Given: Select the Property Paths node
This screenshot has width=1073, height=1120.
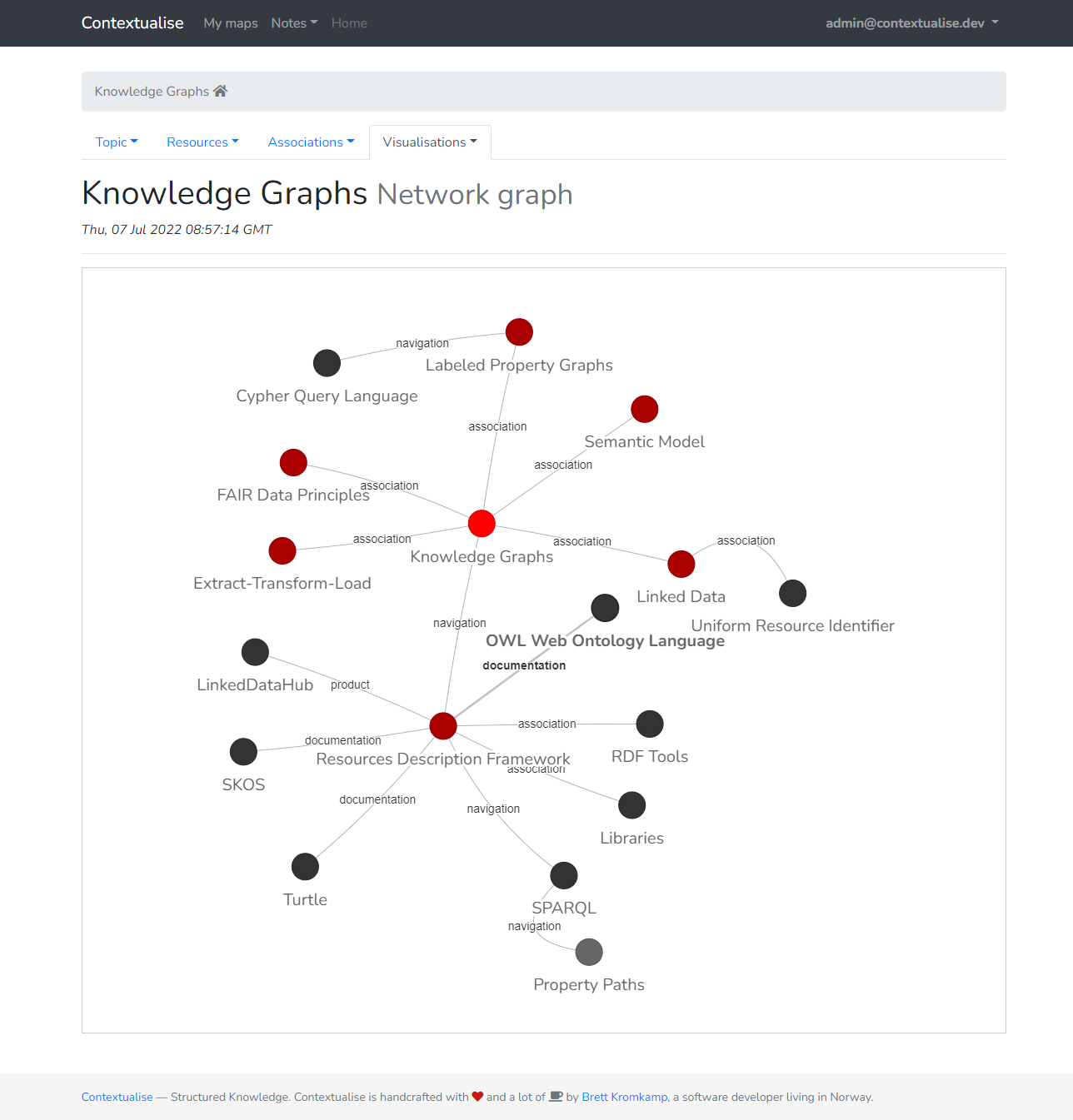Looking at the screenshot, I should pyautogui.click(x=589, y=952).
